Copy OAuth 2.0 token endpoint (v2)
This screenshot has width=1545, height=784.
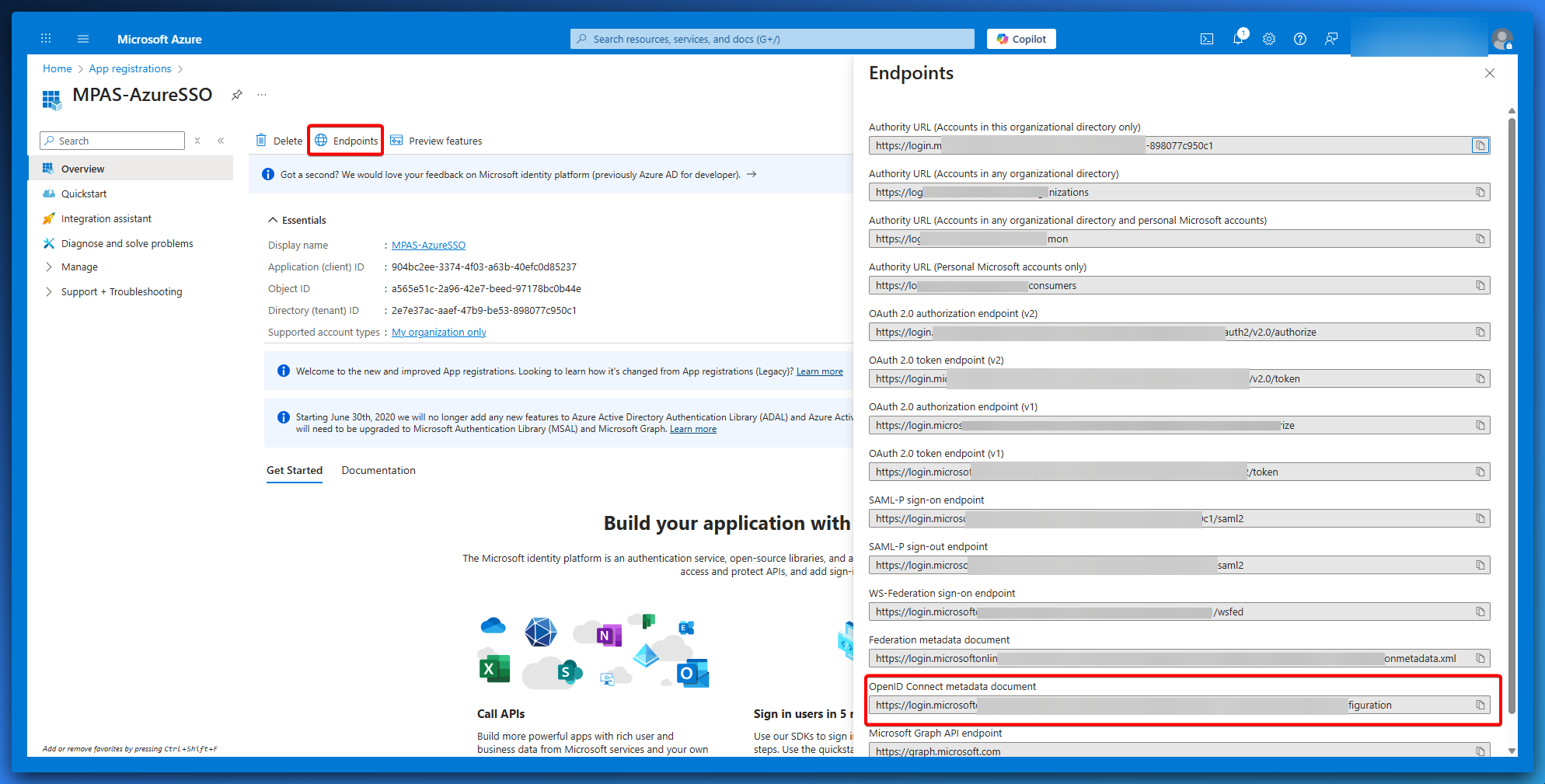(1480, 378)
